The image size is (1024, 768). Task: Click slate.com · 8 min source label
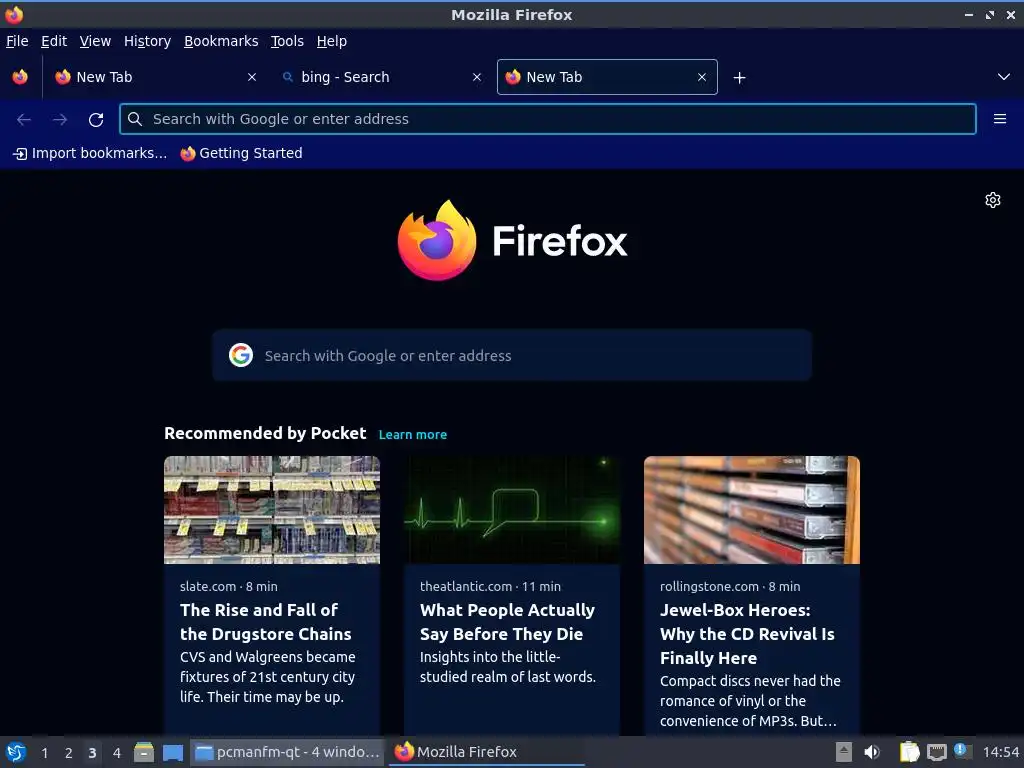coord(229,586)
